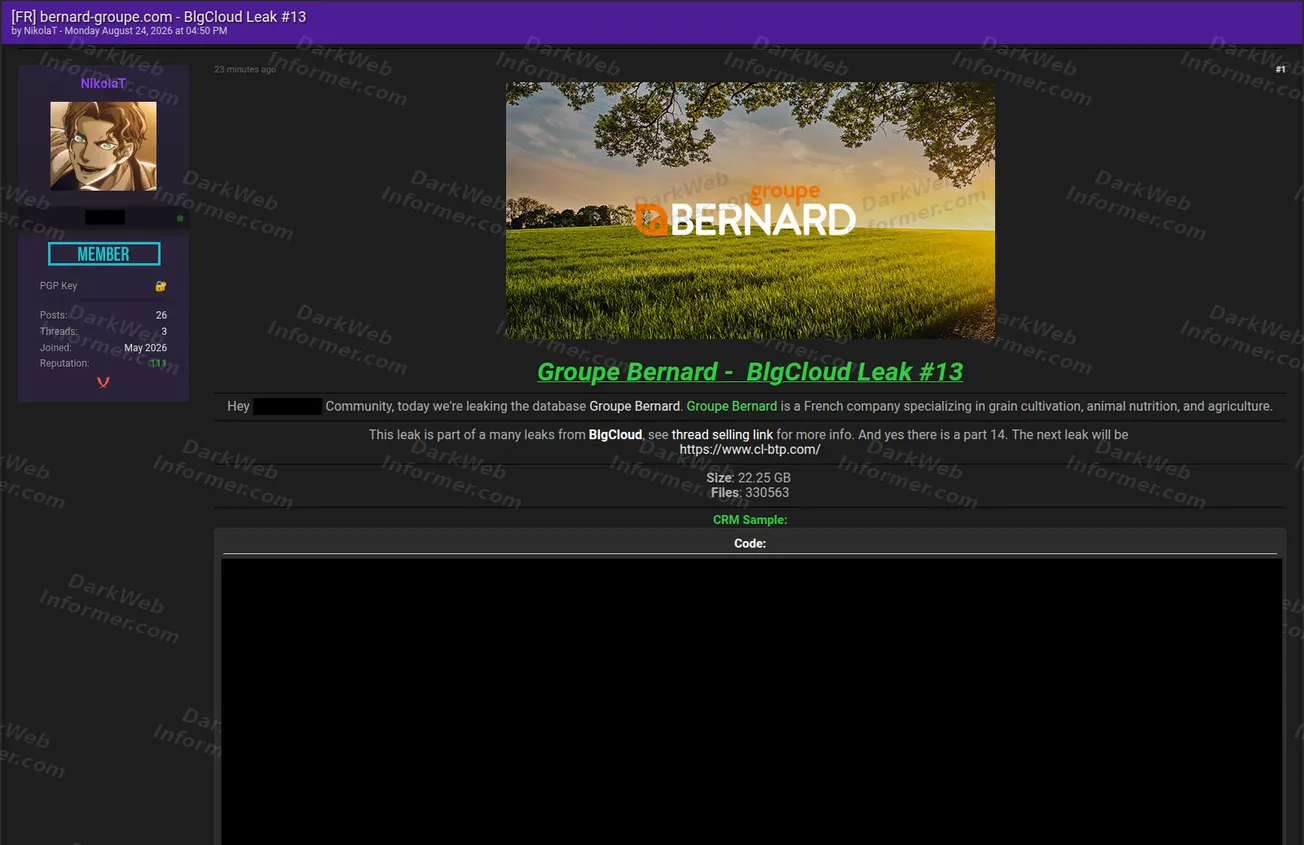Viewport: 1304px width, 845px height.
Task: Expand profile details with red chevron
Action: [x=103, y=382]
